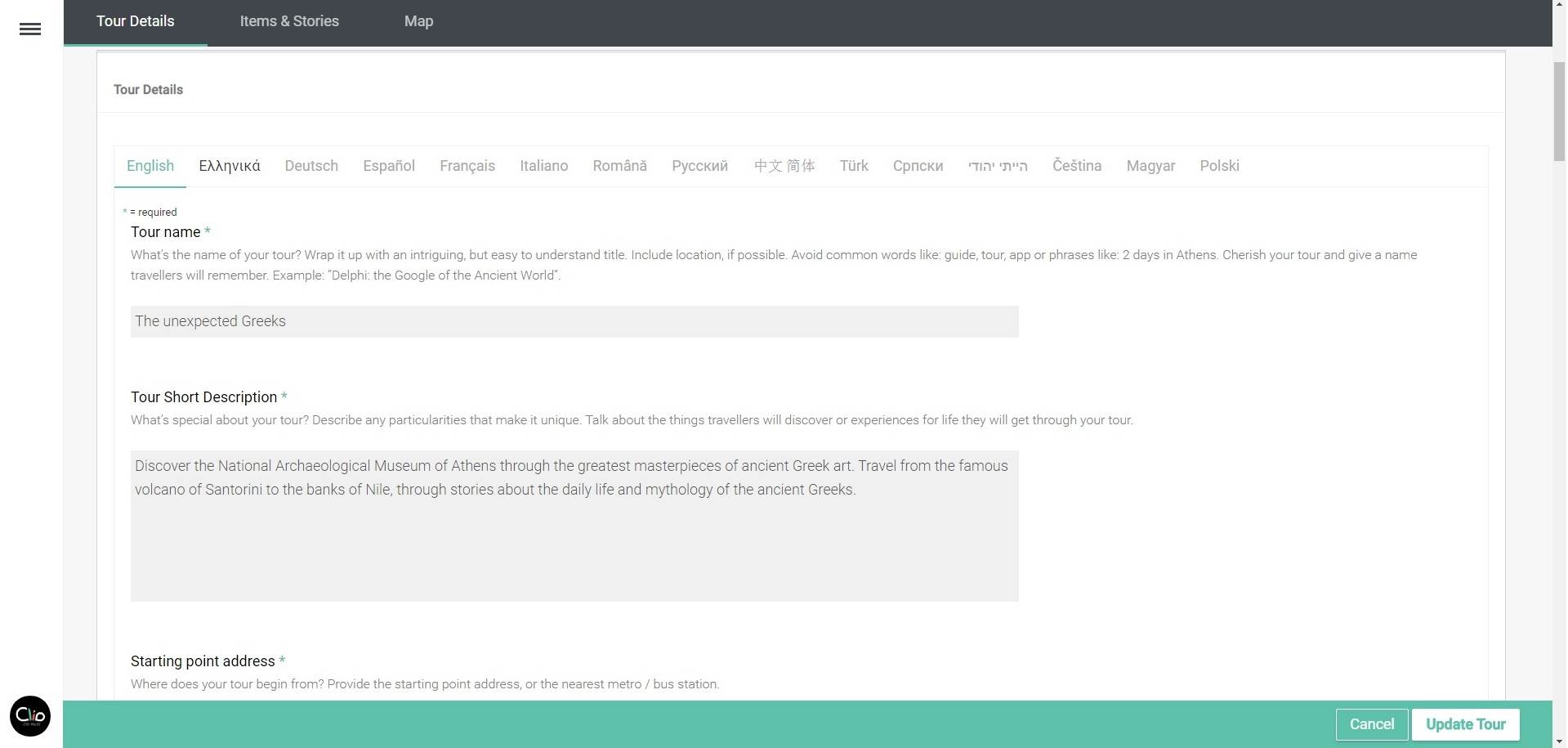This screenshot has width=1568, height=748.
Task: Click the 'Starting point address' field label
Action: [203, 661]
